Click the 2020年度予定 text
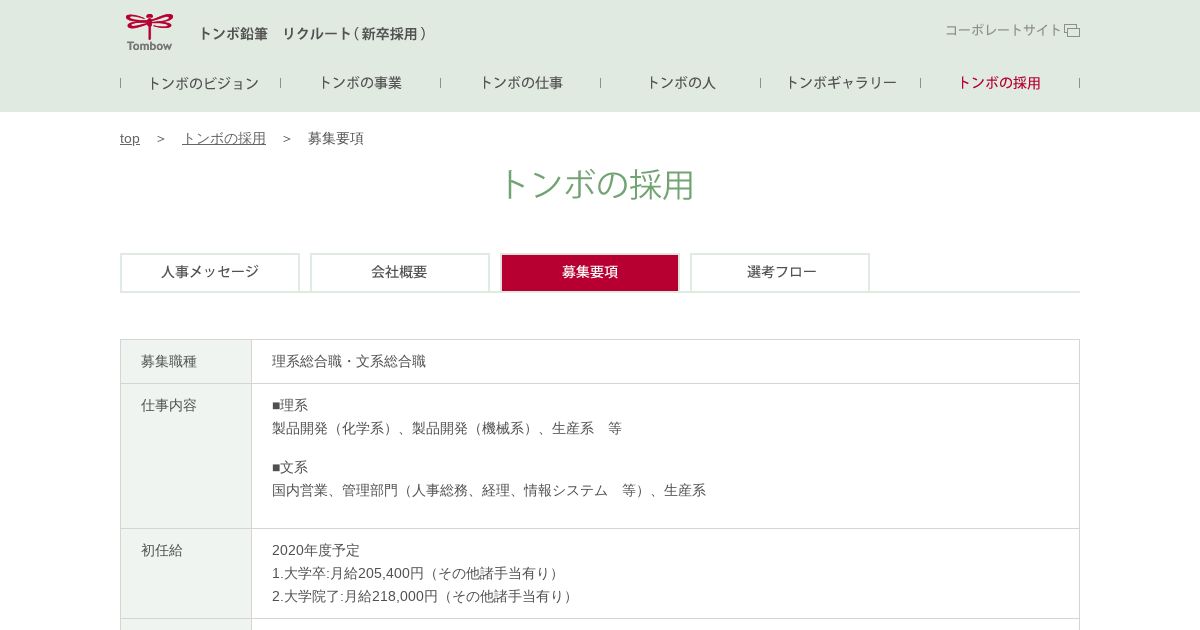This screenshot has width=1200, height=630. [316, 551]
